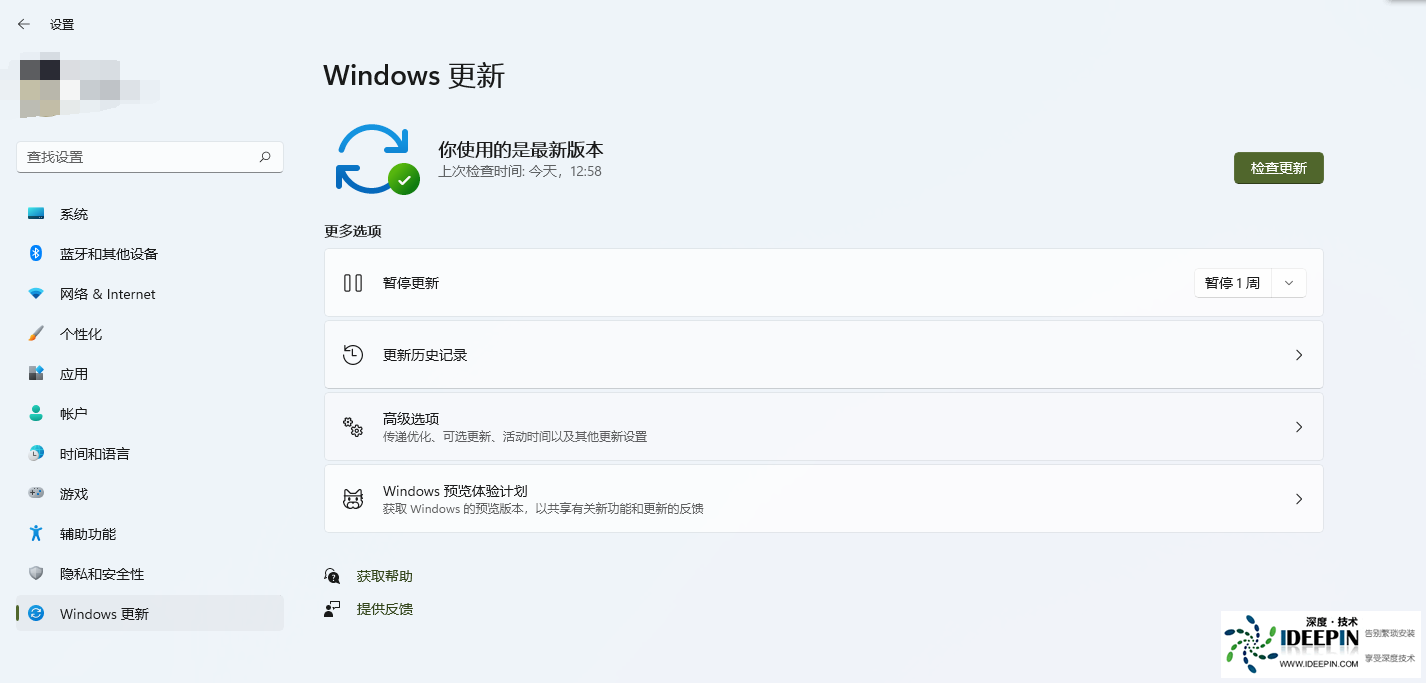Open the 暂停 1 周 dropdown arrow

pyautogui.click(x=1289, y=283)
